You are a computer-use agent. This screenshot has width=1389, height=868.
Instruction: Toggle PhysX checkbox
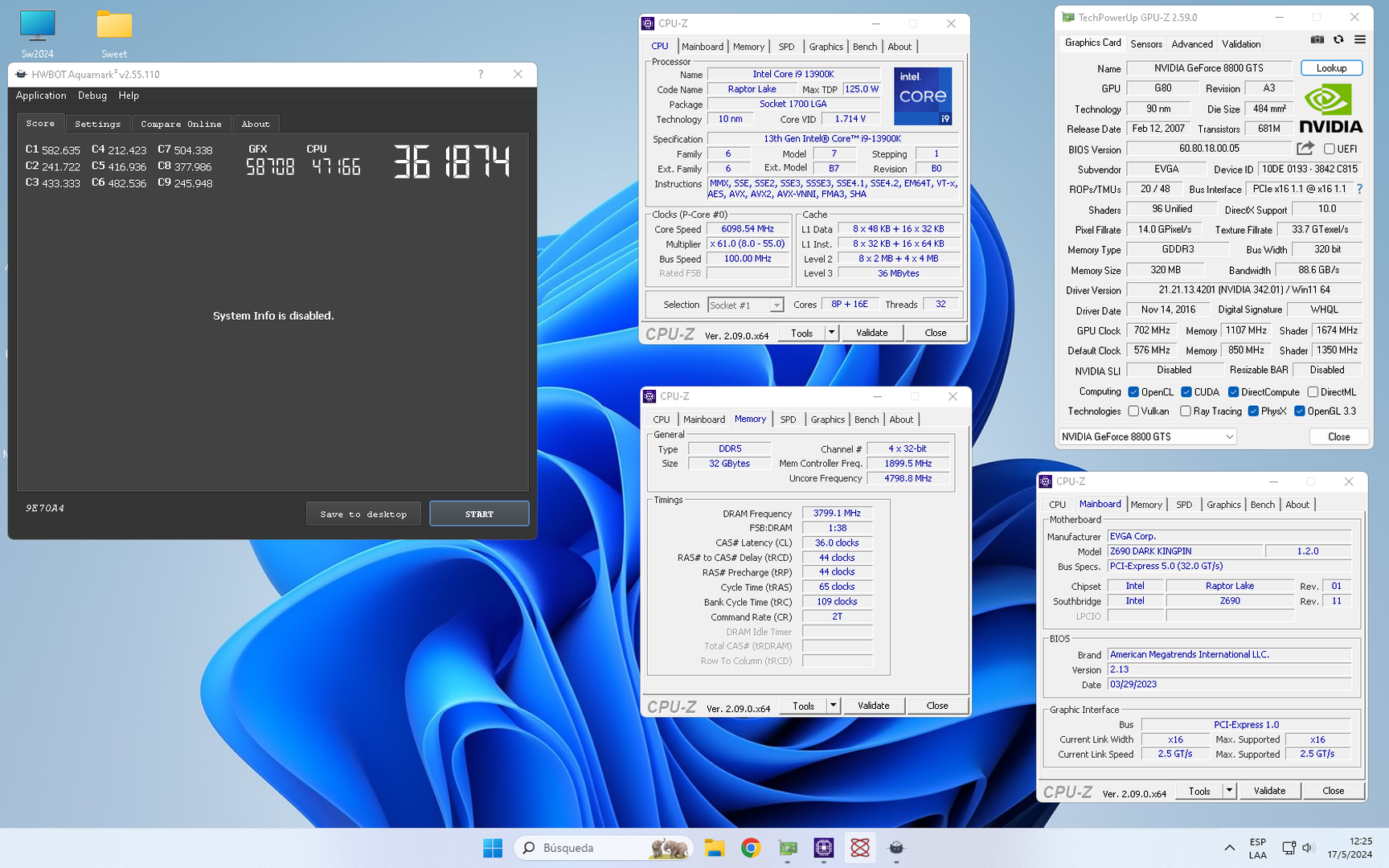click(x=1253, y=411)
